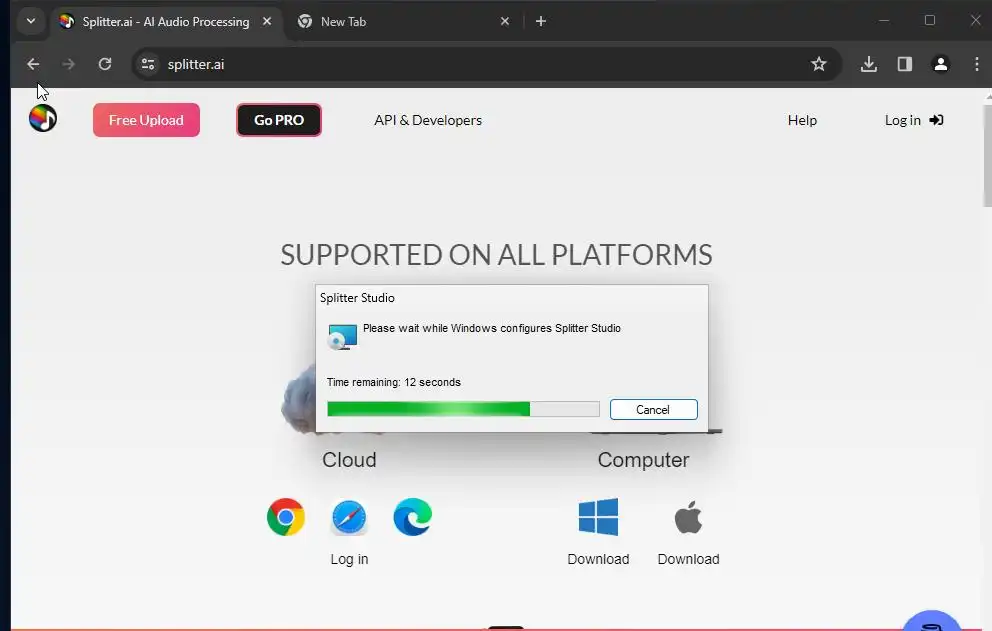This screenshot has width=992, height=631.
Task: Bookmark this page with the star
Action: [819, 64]
